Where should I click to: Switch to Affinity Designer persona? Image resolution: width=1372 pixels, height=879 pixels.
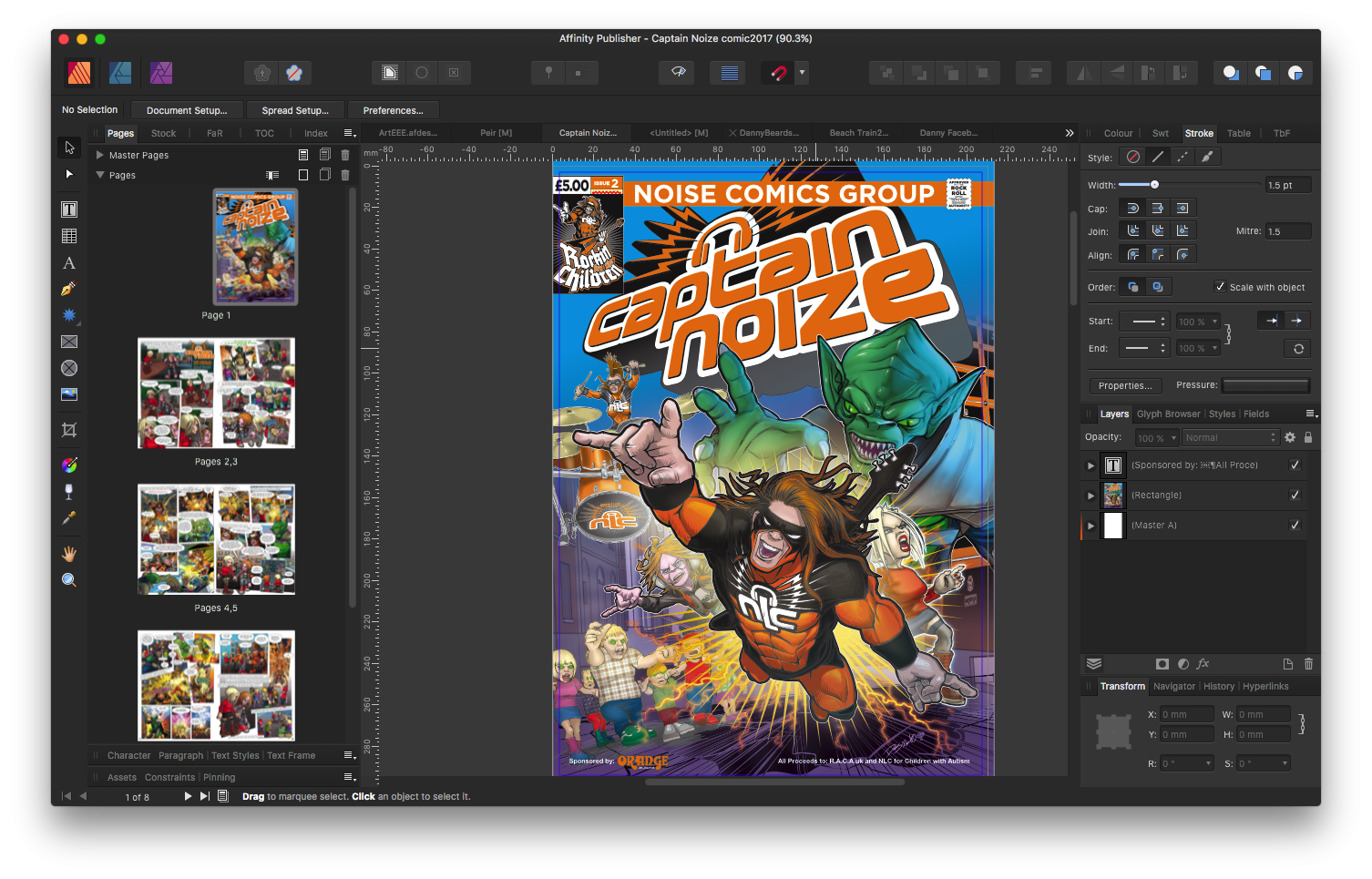point(120,73)
